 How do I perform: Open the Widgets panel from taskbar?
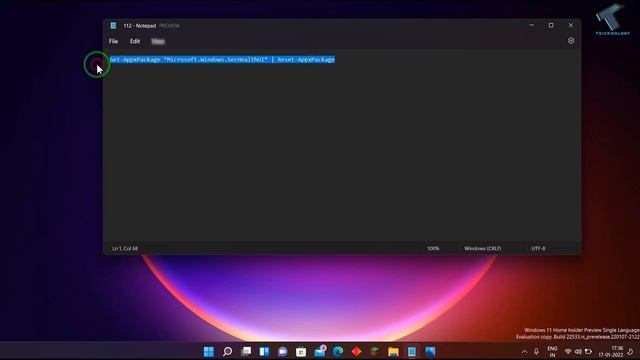(x=264, y=351)
